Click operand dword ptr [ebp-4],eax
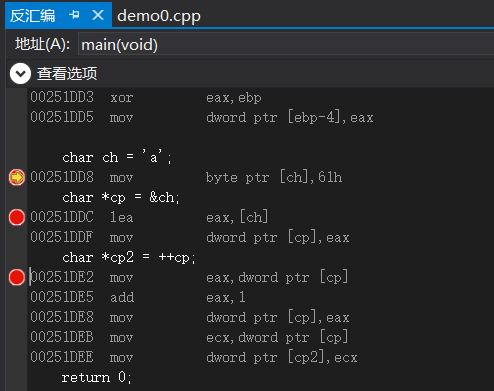Viewport: 494px width, 391px height. coord(290,117)
